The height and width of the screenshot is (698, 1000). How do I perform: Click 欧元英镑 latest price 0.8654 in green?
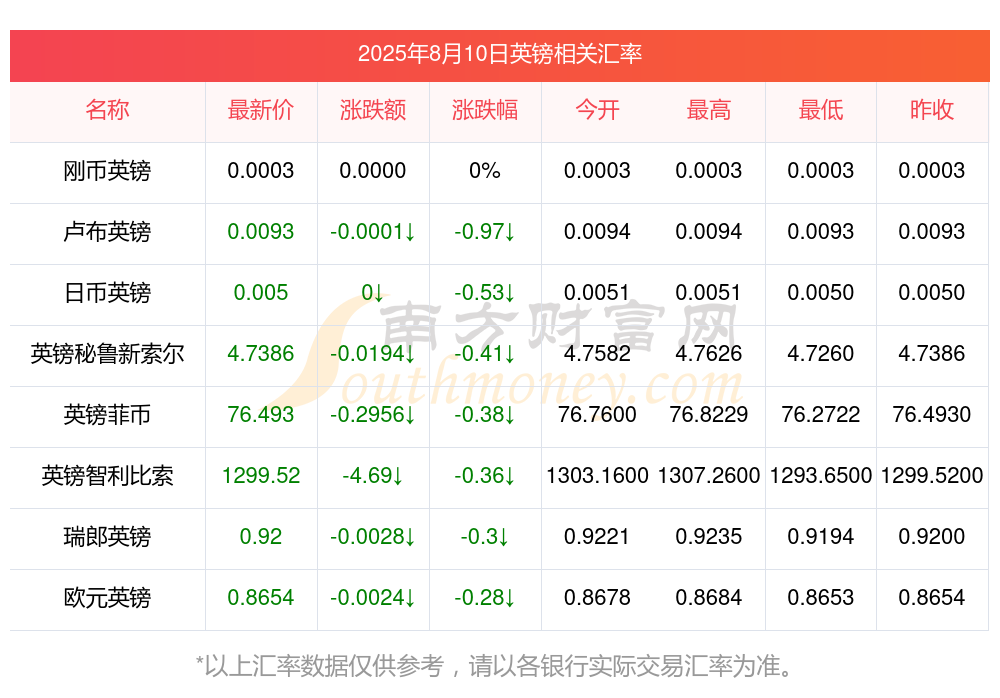tap(261, 598)
